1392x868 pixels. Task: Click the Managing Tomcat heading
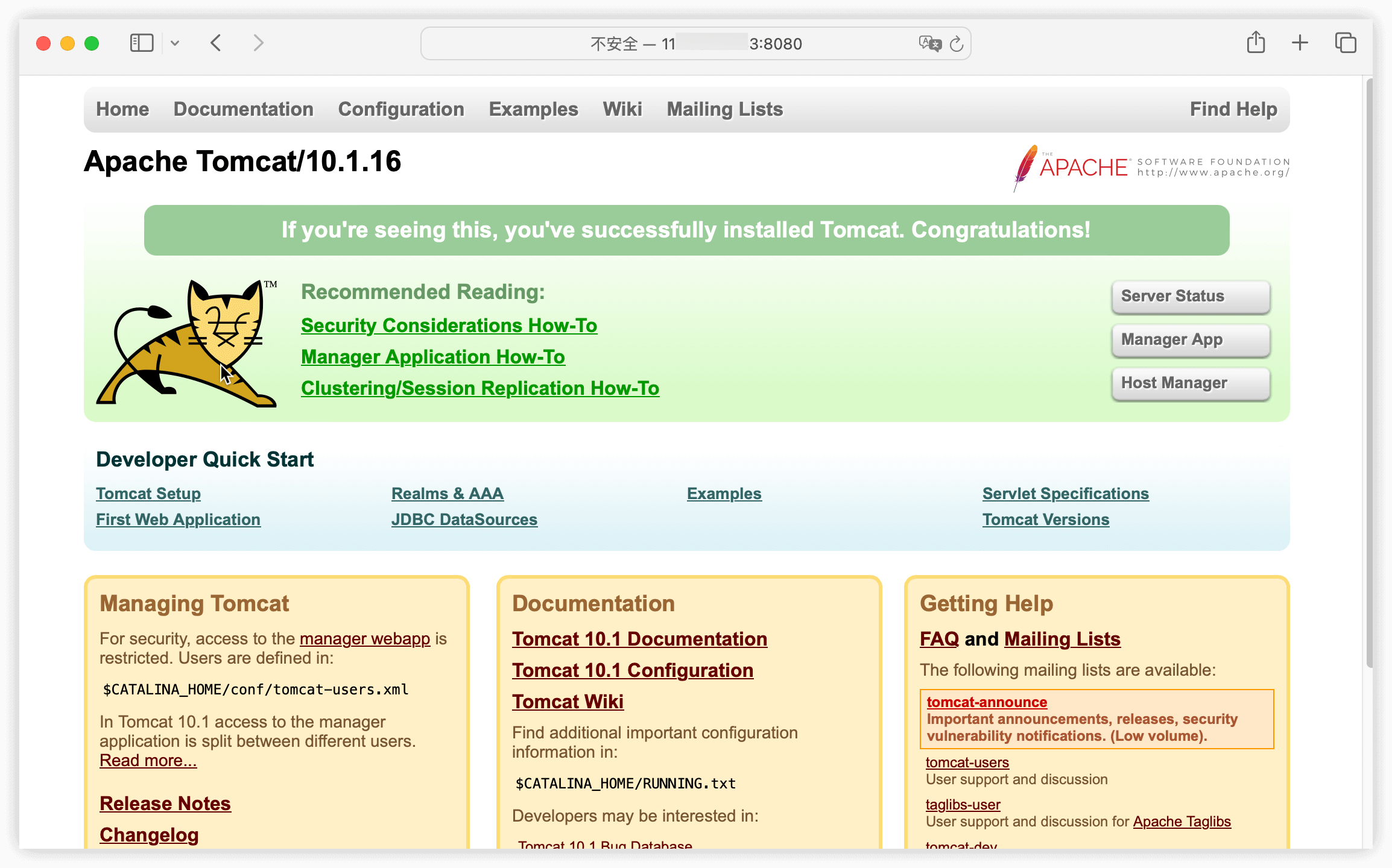coord(194,603)
